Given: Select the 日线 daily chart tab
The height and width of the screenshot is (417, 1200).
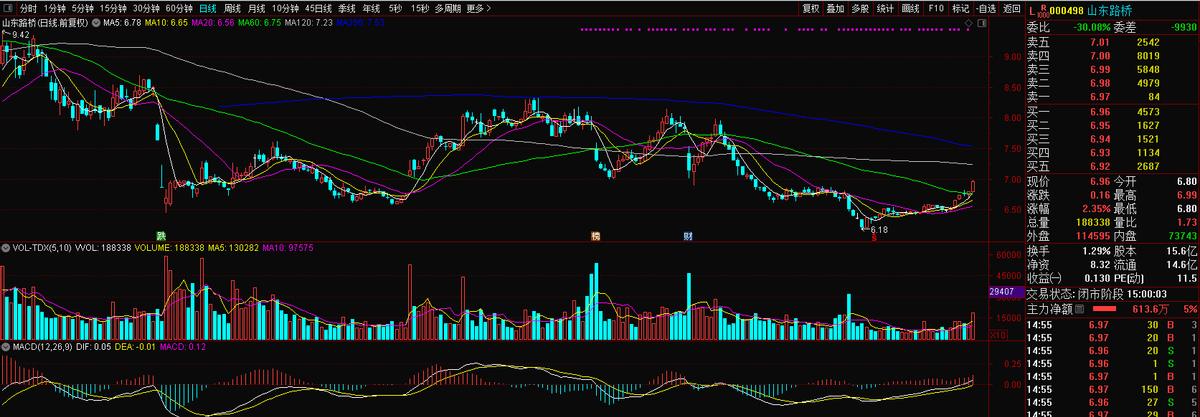Looking at the screenshot, I should point(208,8).
